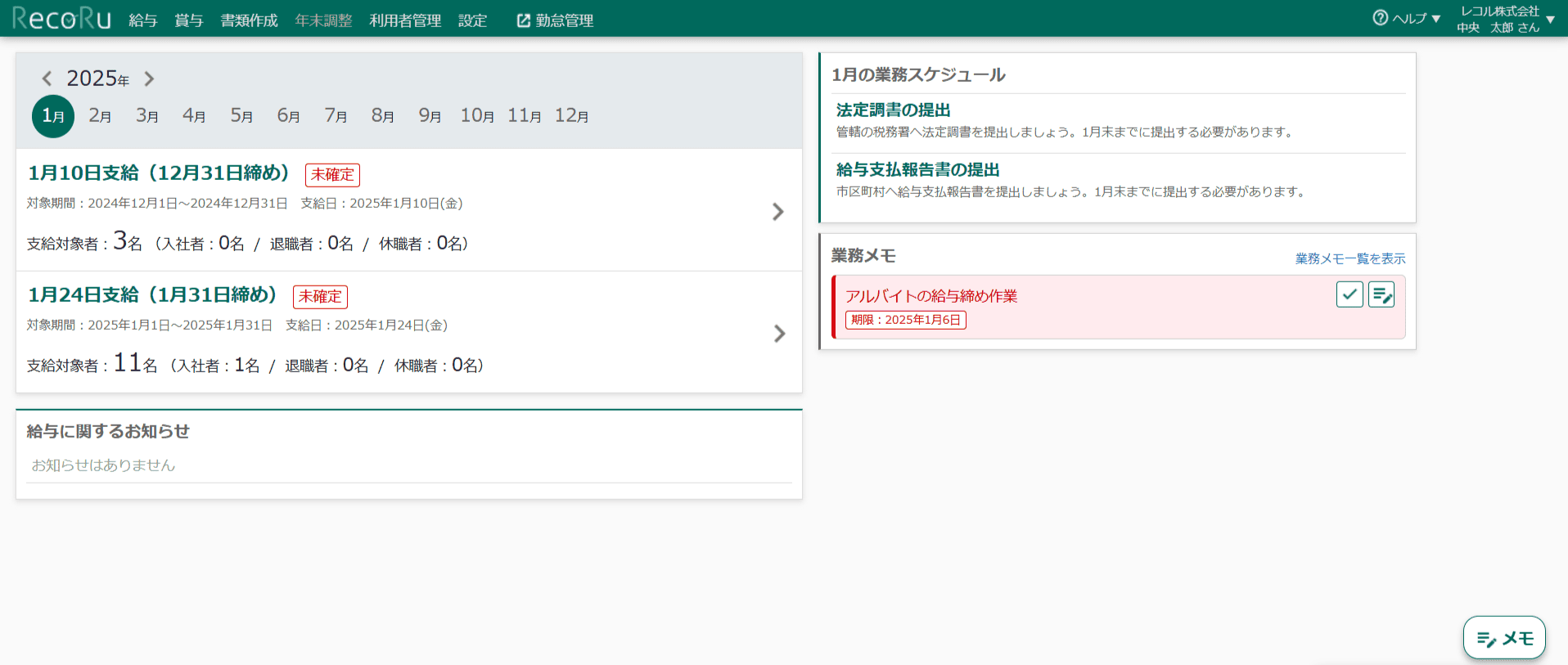Screen dimensions: 1568x665
Task: Open the 給与 menu
Action: (142, 20)
